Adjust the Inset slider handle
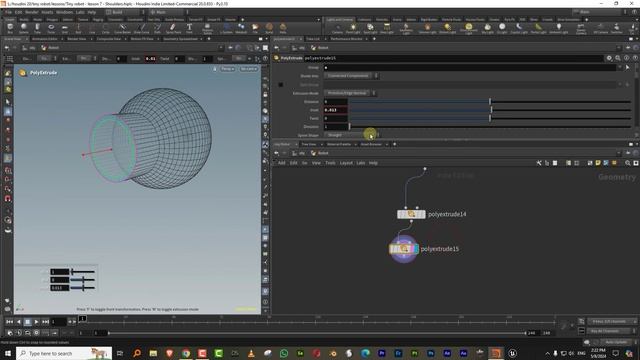 click(x=491, y=110)
